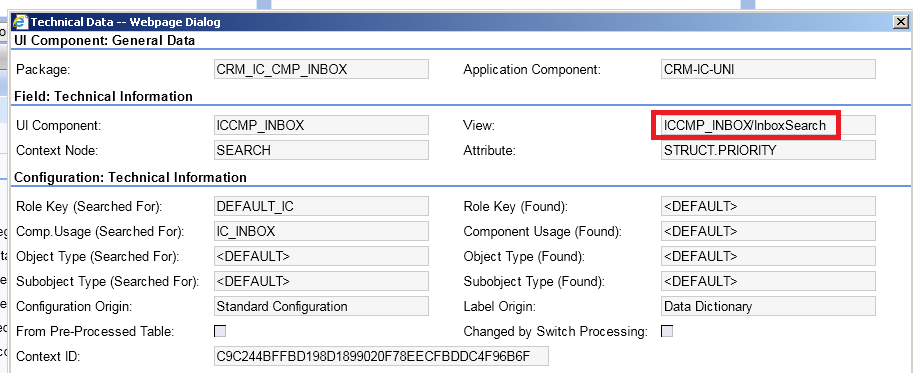Screen dimensions: 913x373
Task: Toggle From Pre-Processed Table checkbox
Action: [x=220, y=331]
